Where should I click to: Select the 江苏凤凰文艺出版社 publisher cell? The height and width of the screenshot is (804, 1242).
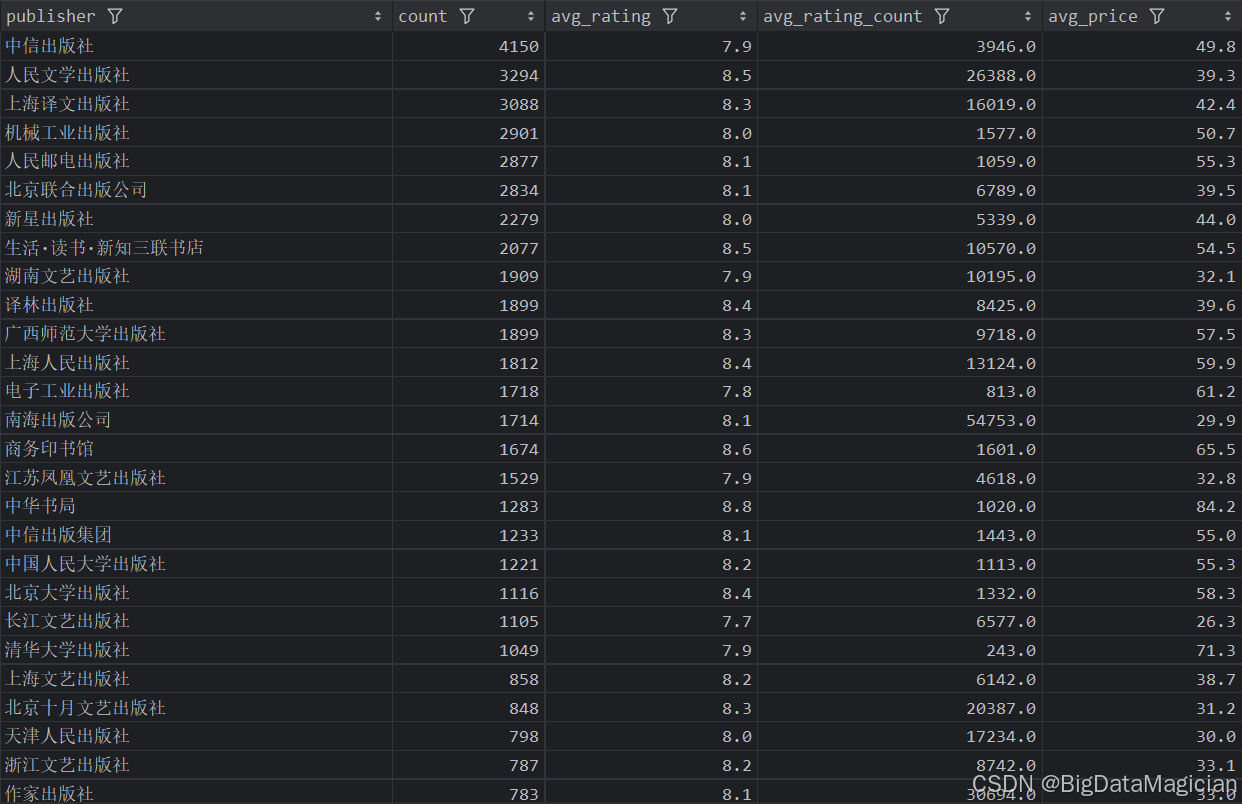tap(196, 478)
